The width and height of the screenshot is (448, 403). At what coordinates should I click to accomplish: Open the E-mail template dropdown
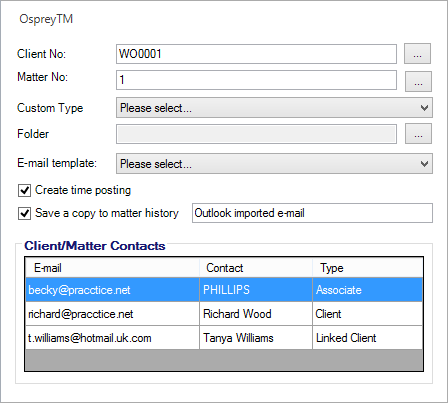tap(274, 164)
